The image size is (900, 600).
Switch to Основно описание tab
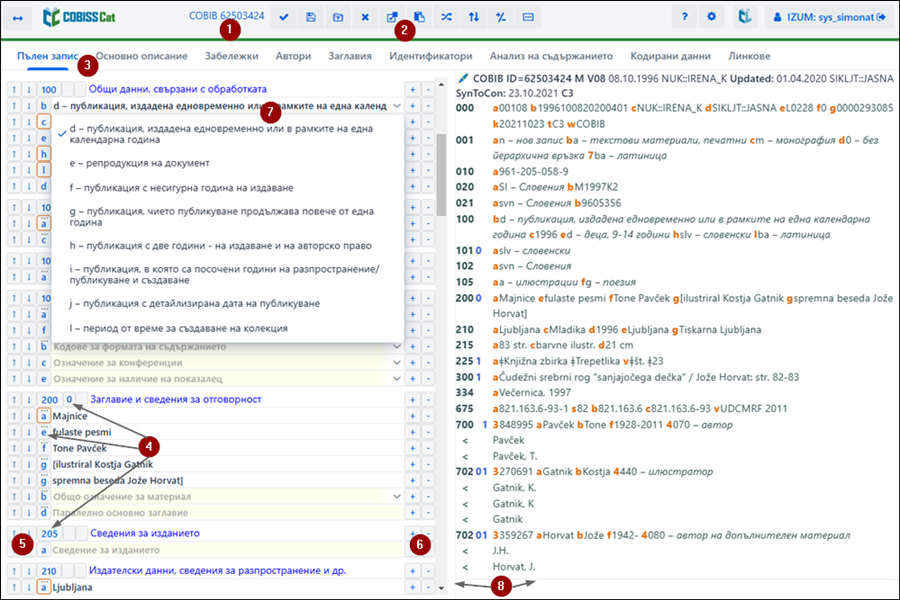pos(141,56)
